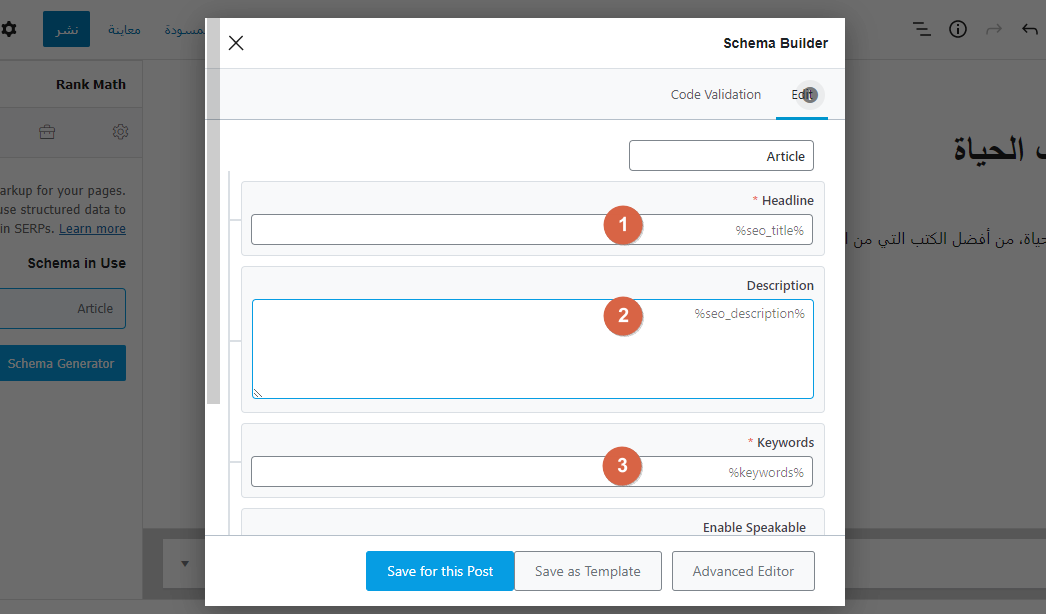Viewport: 1046px width, 614px height.
Task: Open the Advanced Editor
Action: [x=743, y=571]
